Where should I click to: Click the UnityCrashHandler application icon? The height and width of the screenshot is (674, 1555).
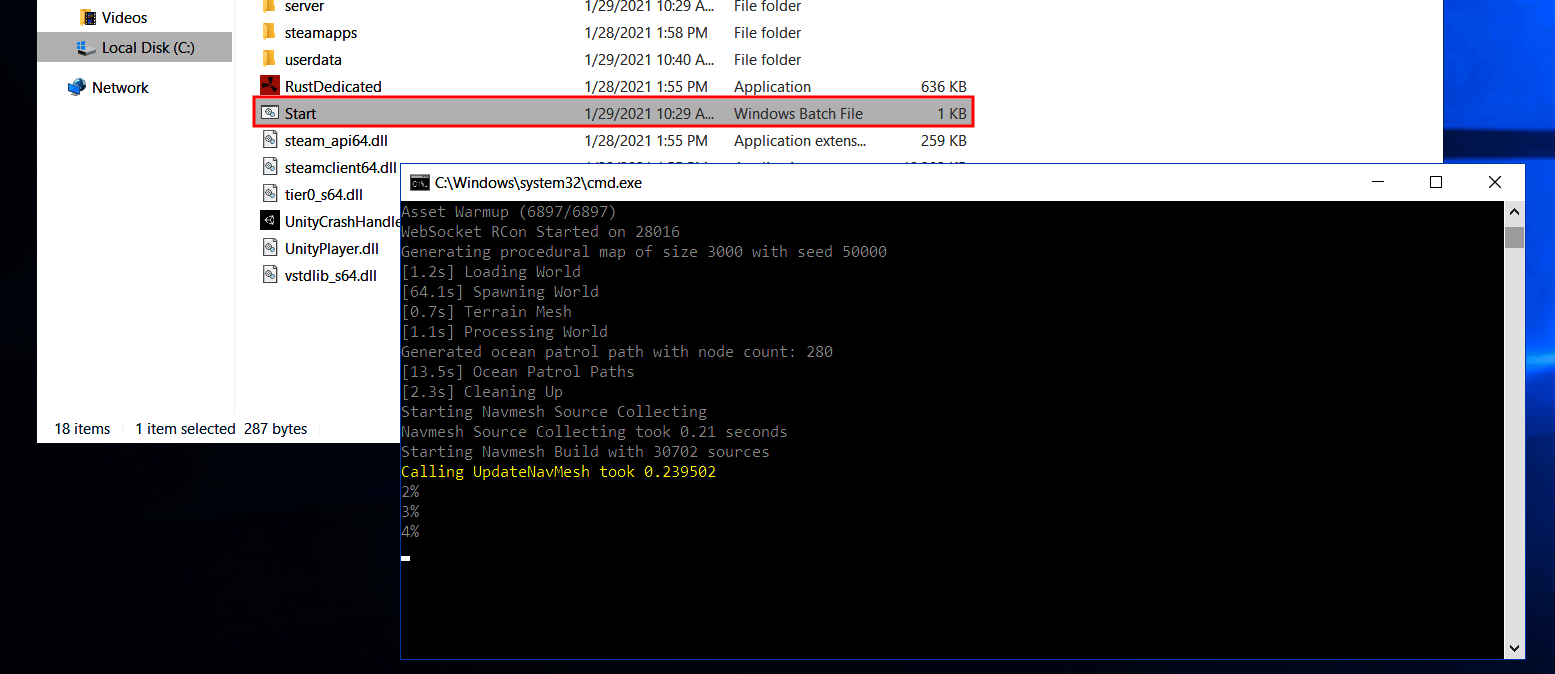pos(270,221)
